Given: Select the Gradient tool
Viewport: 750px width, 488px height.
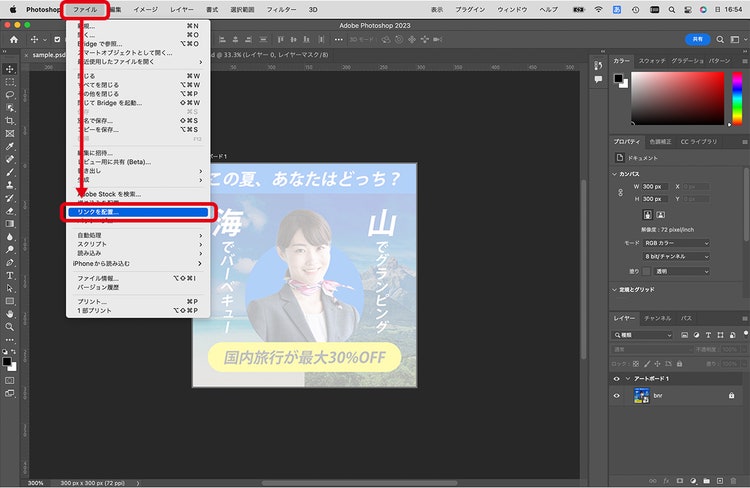Looking at the screenshot, I should coord(10,224).
